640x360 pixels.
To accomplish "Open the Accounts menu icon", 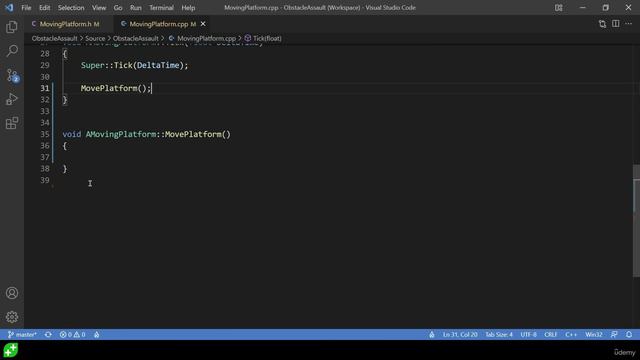I will pyautogui.click(x=12, y=293).
